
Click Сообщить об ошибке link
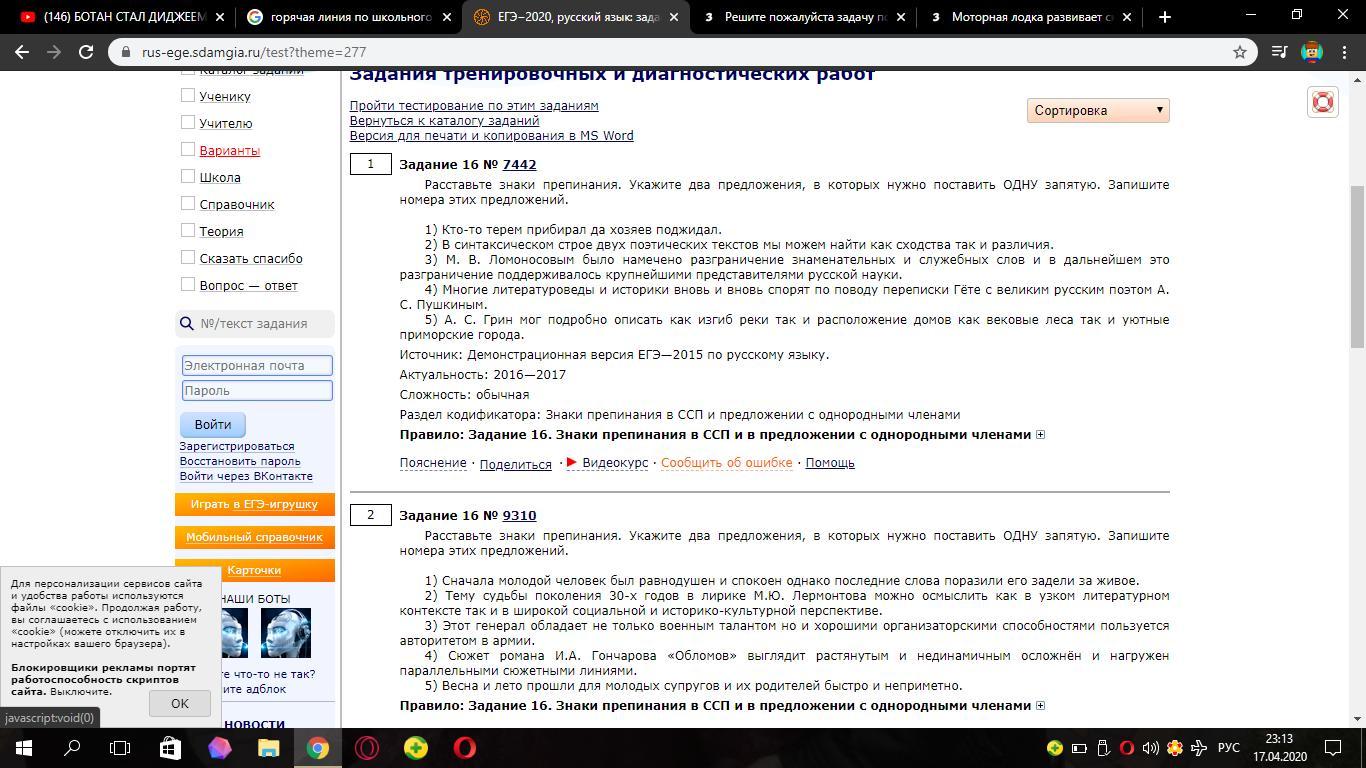coord(726,462)
